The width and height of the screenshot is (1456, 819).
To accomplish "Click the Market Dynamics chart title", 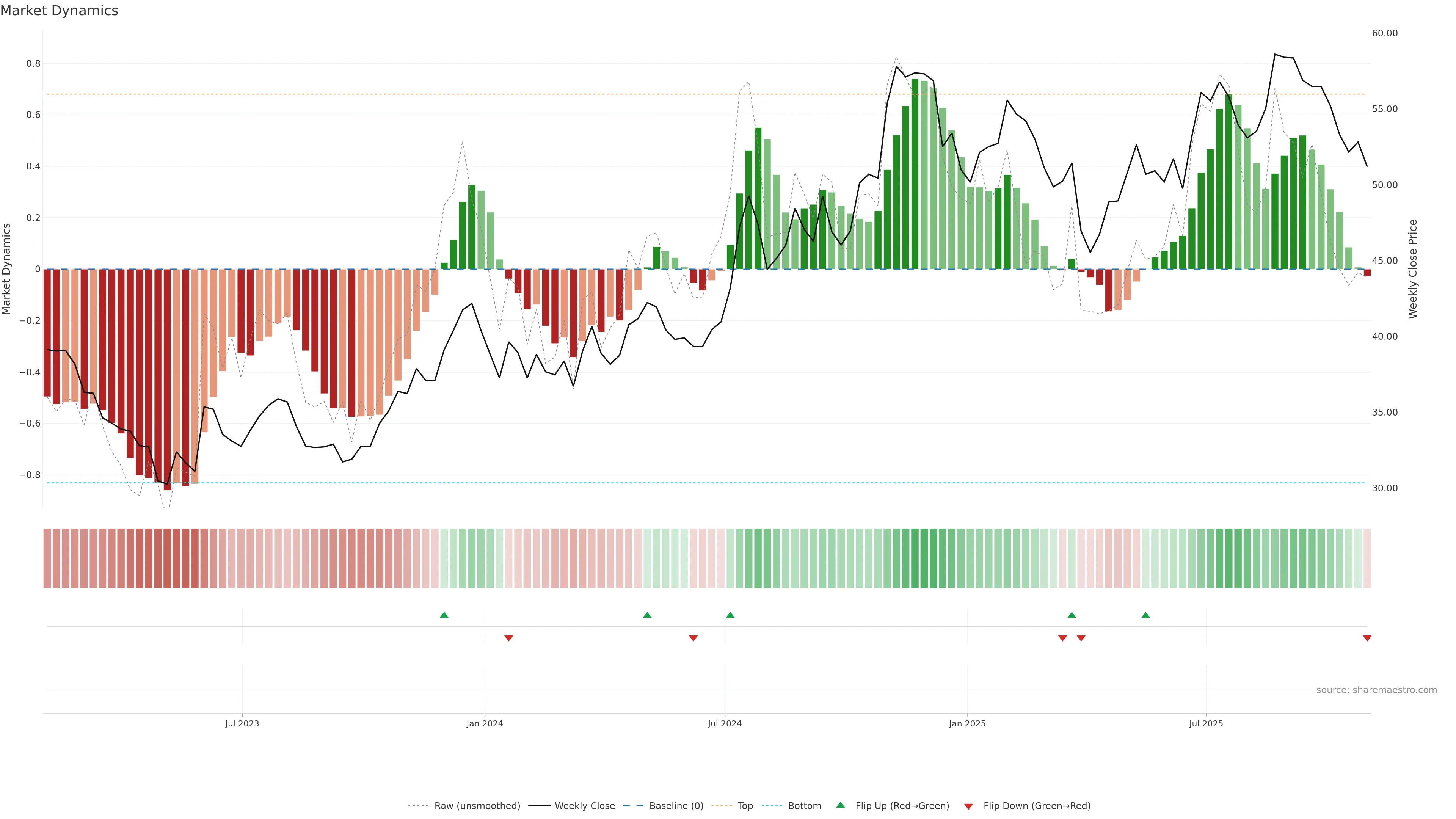I will coord(60,11).
